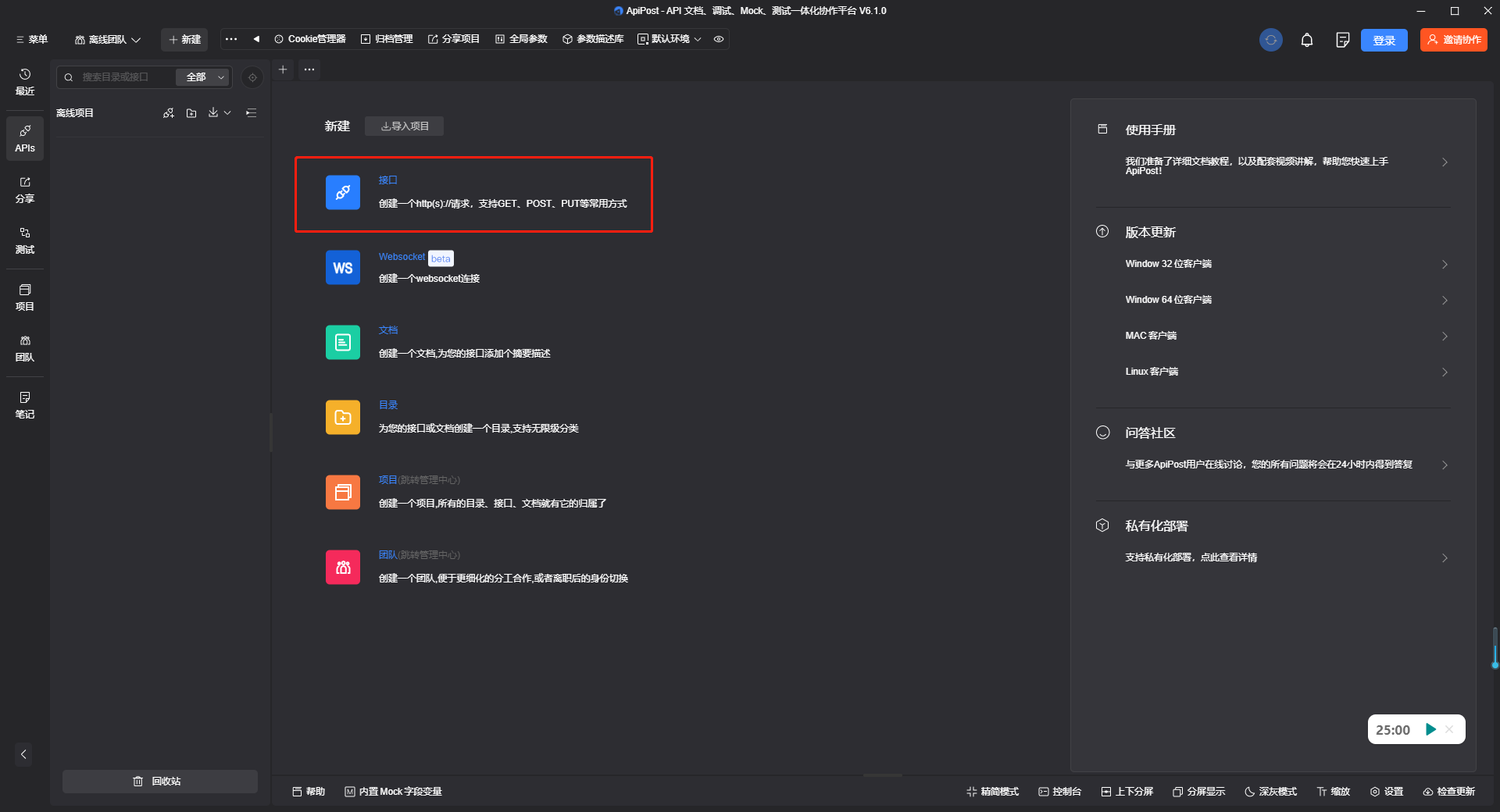Close the 25:00 timer widget
The width and height of the screenshot is (1500, 812).
(1449, 729)
